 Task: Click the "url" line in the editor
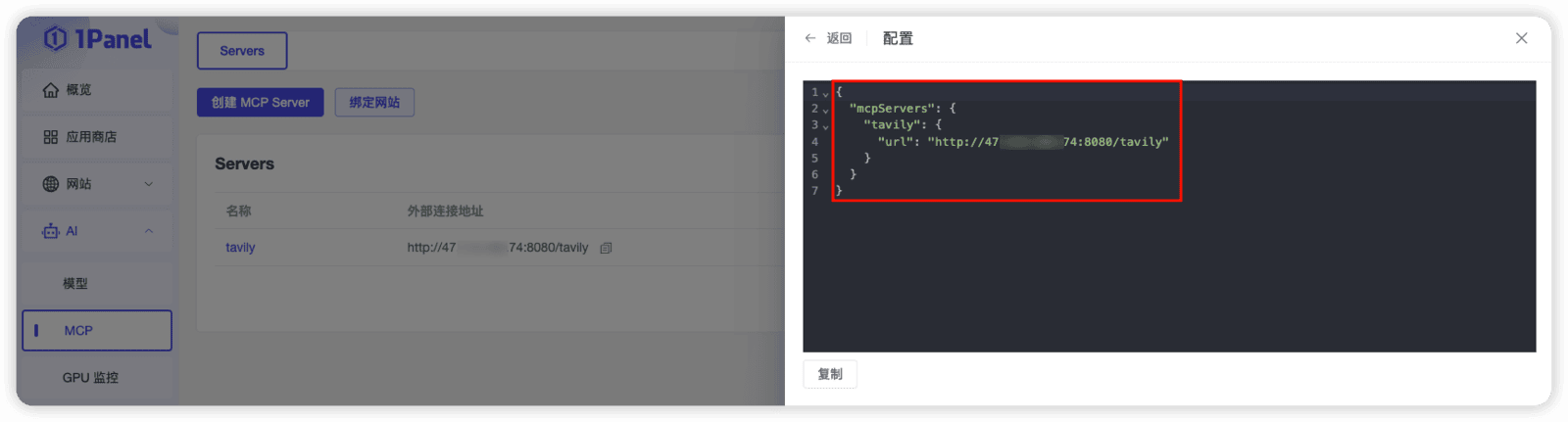pyautogui.click(x=1023, y=142)
